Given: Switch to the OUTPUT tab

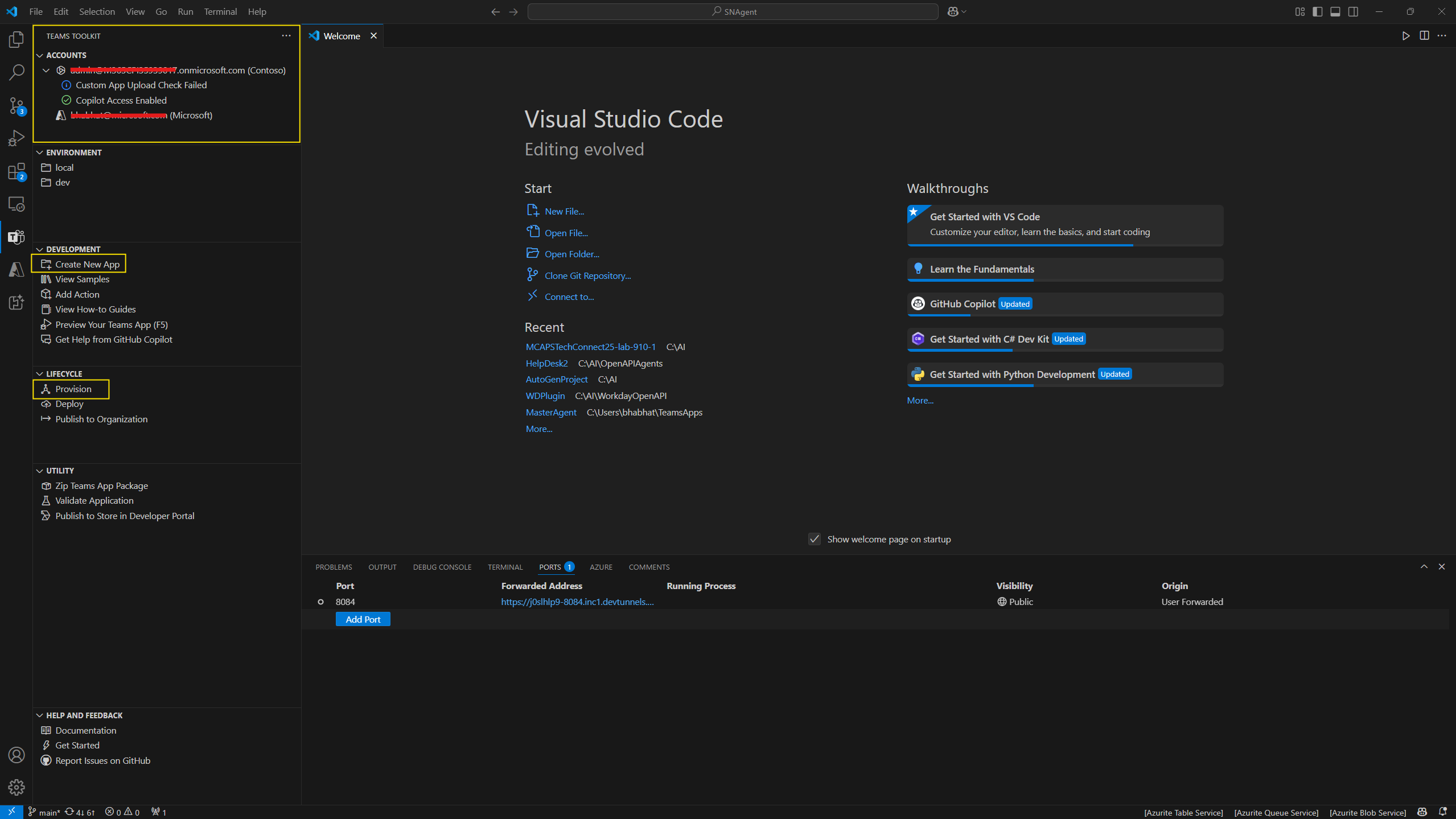Looking at the screenshot, I should [382, 567].
